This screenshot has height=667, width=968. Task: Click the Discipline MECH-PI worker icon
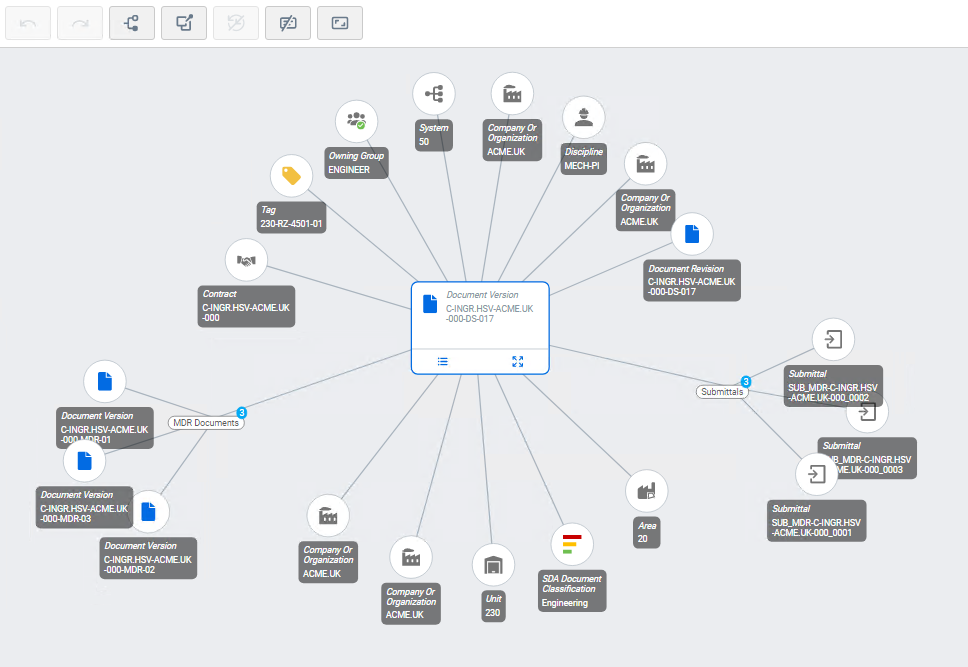click(x=583, y=117)
